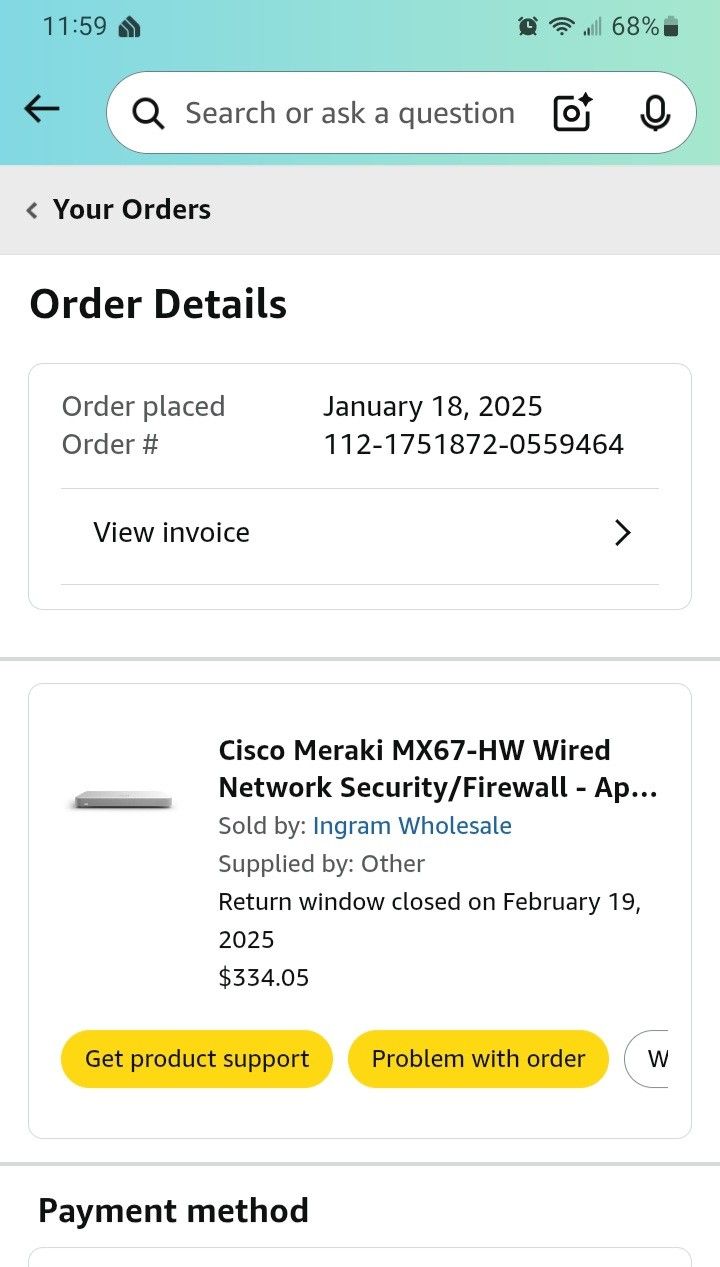Tap the search magnifier icon
The height and width of the screenshot is (1267, 720).
[148, 114]
